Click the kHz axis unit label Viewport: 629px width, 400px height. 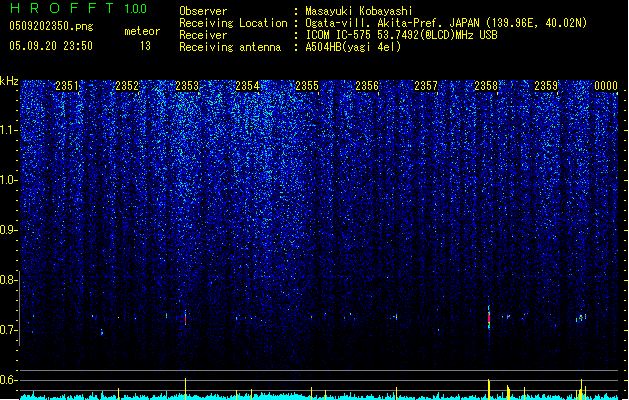click(9, 81)
